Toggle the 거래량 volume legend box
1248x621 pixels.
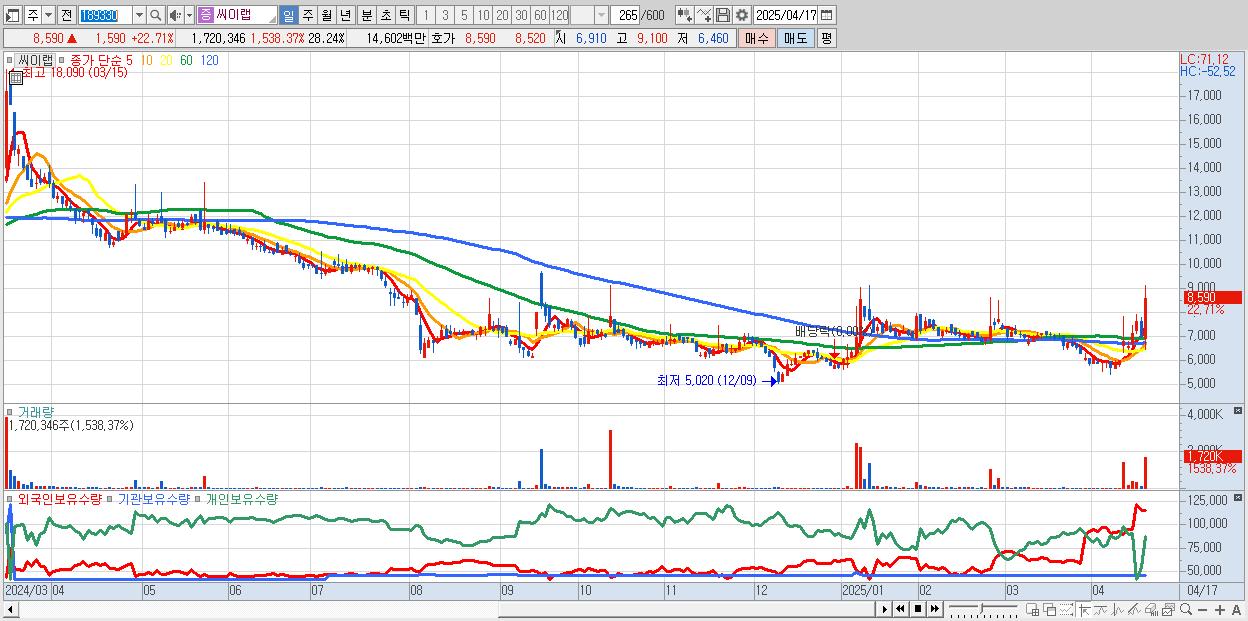(x=11, y=411)
